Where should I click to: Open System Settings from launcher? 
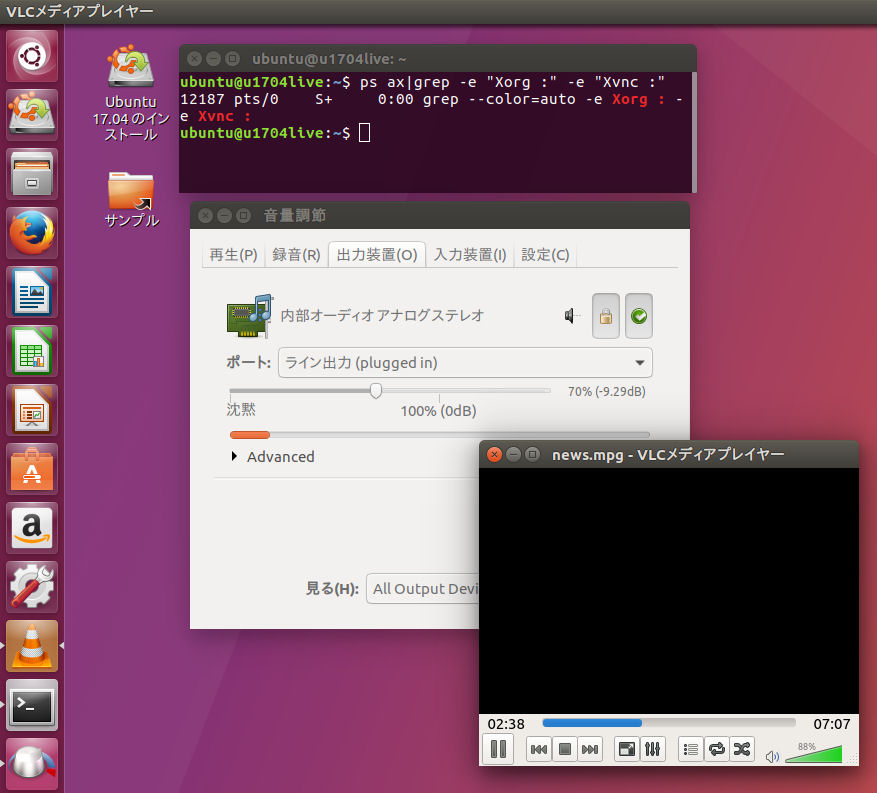tap(32, 587)
